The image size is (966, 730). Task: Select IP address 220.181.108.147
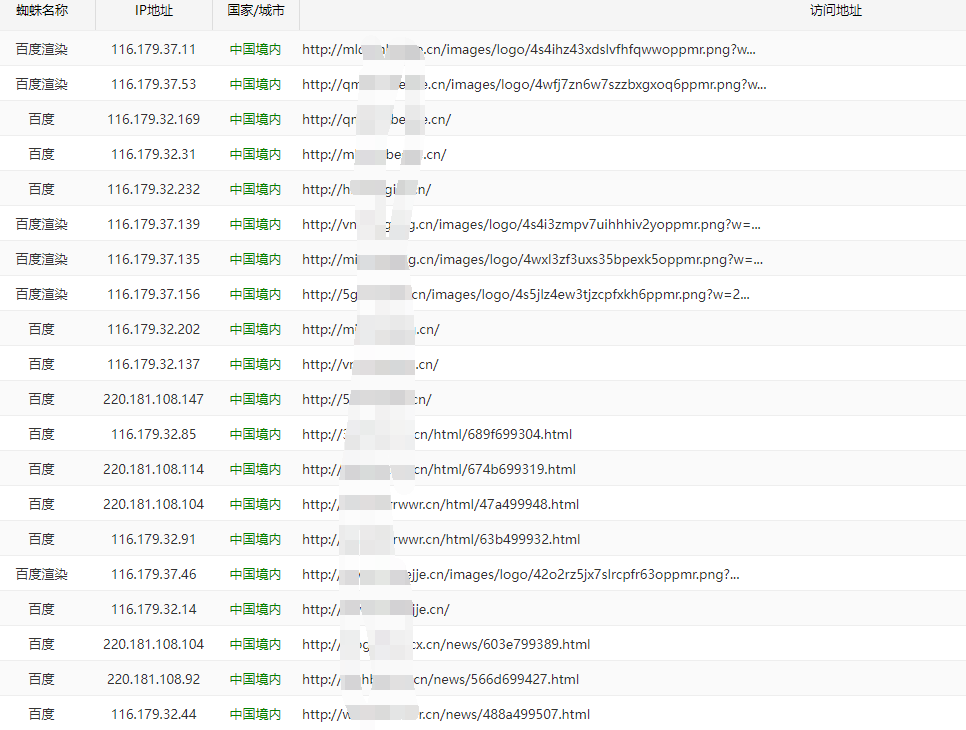[153, 399]
